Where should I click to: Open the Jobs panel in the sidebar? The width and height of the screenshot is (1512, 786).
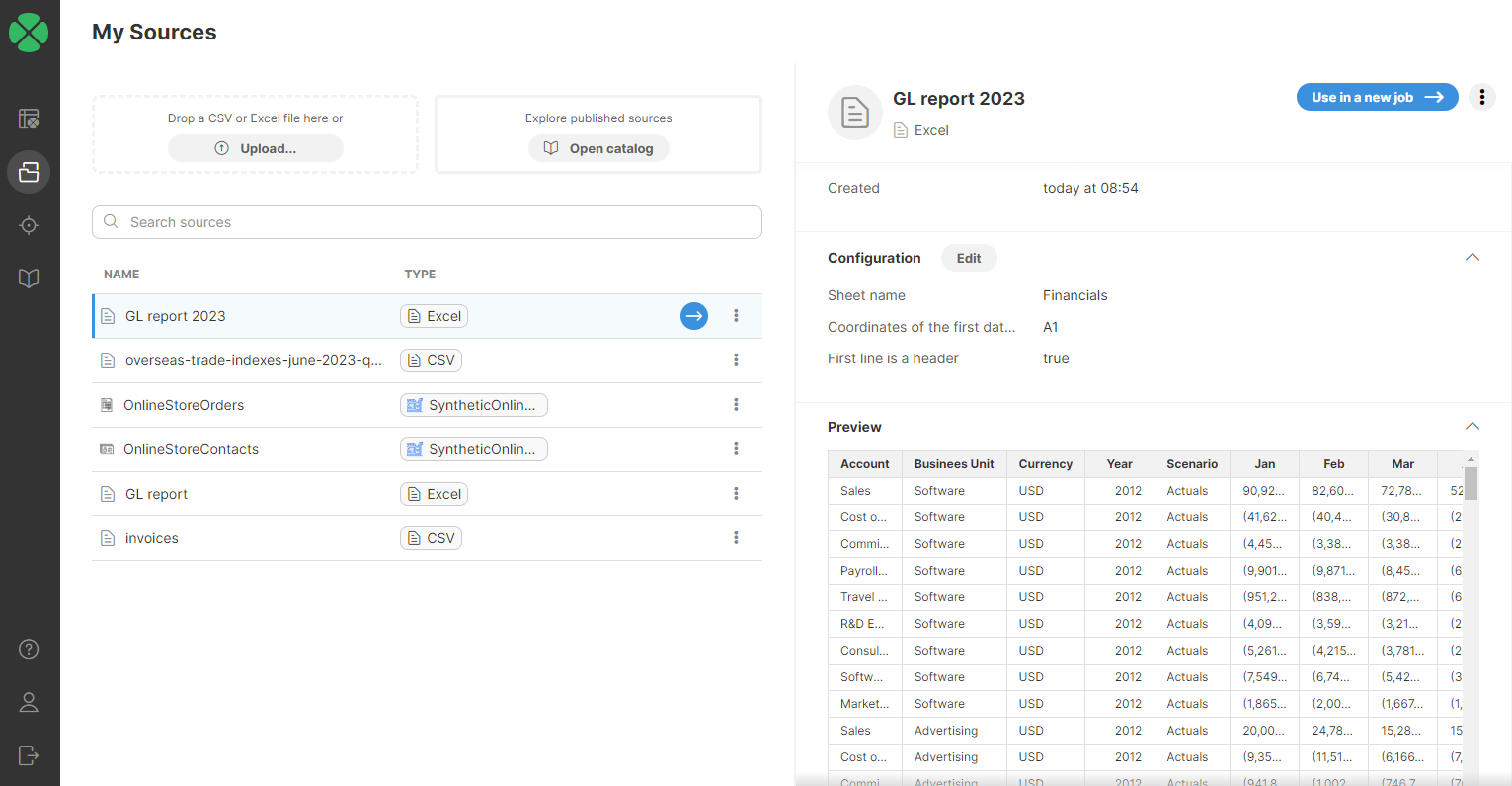pyautogui.click(x=29, y=118)
